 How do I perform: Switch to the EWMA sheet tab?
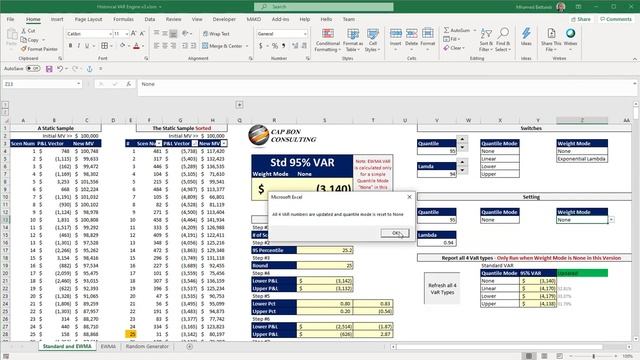point(108,347)
